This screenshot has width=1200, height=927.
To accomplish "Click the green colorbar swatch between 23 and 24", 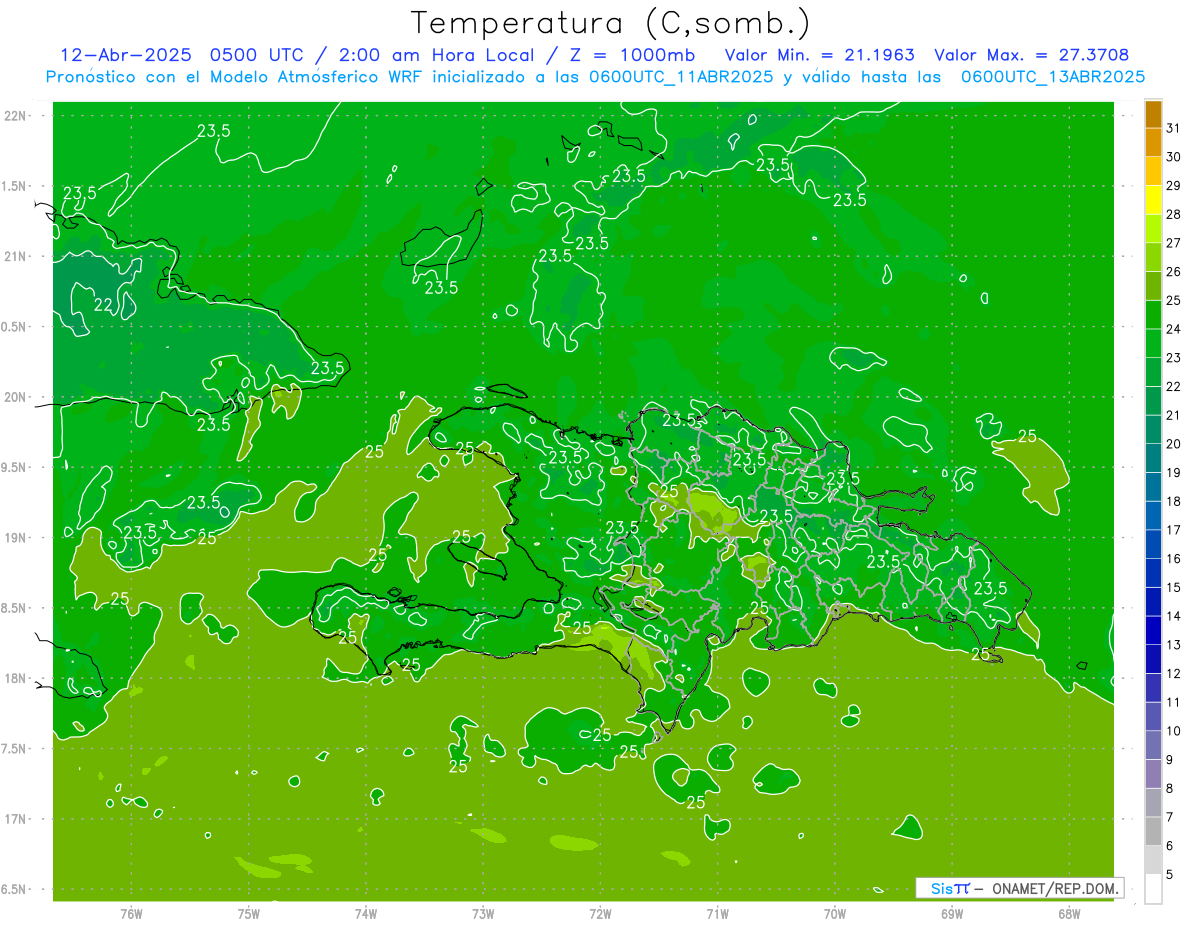I will coord(1153,343).
